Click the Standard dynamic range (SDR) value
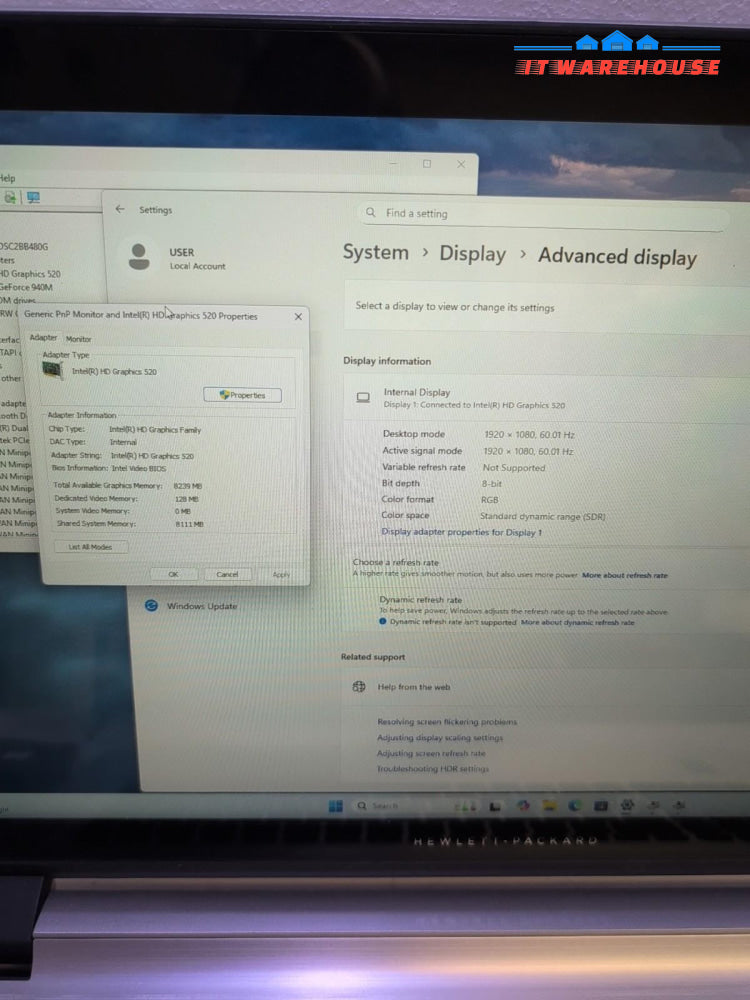The width and height of the screenshot is (750, 1000). tap(542, 517)
